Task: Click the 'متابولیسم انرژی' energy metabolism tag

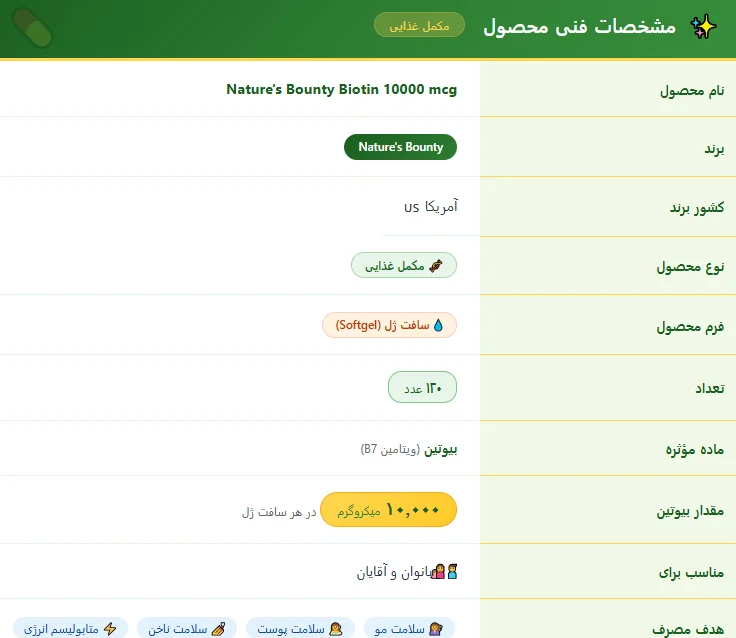Action: point(70,628)
